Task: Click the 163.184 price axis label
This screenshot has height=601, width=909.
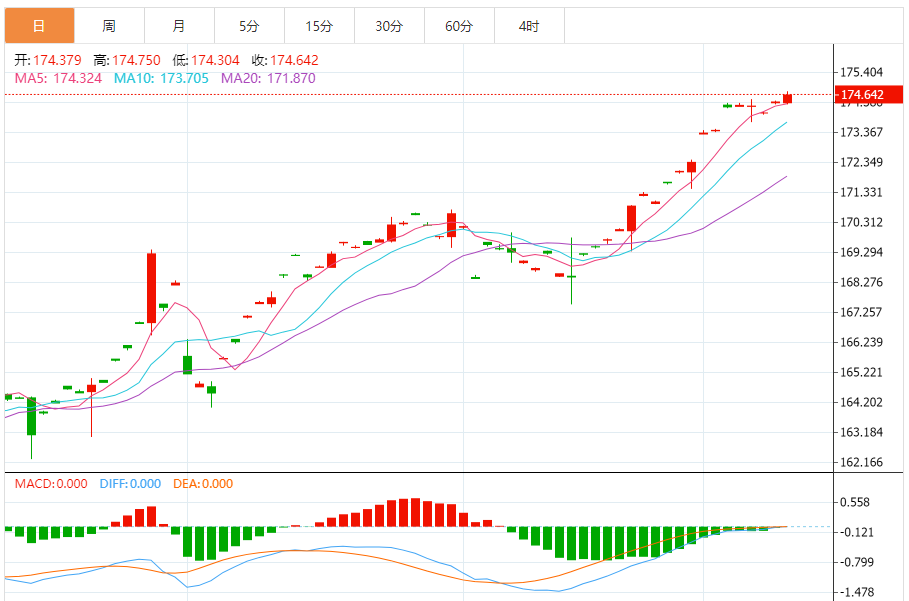Action: [861, 432]
